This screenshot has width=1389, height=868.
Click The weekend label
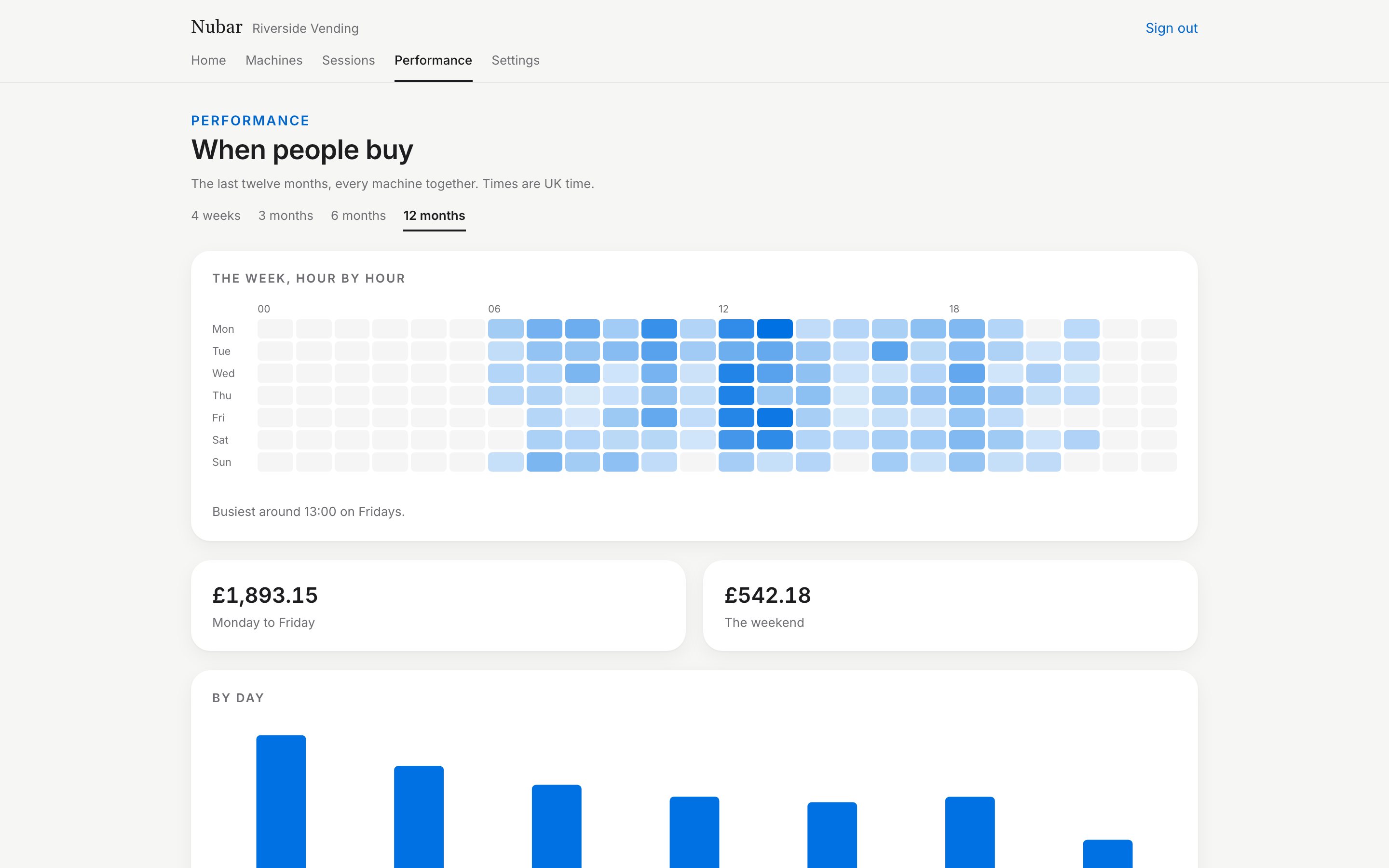click(x=764, y=622)
